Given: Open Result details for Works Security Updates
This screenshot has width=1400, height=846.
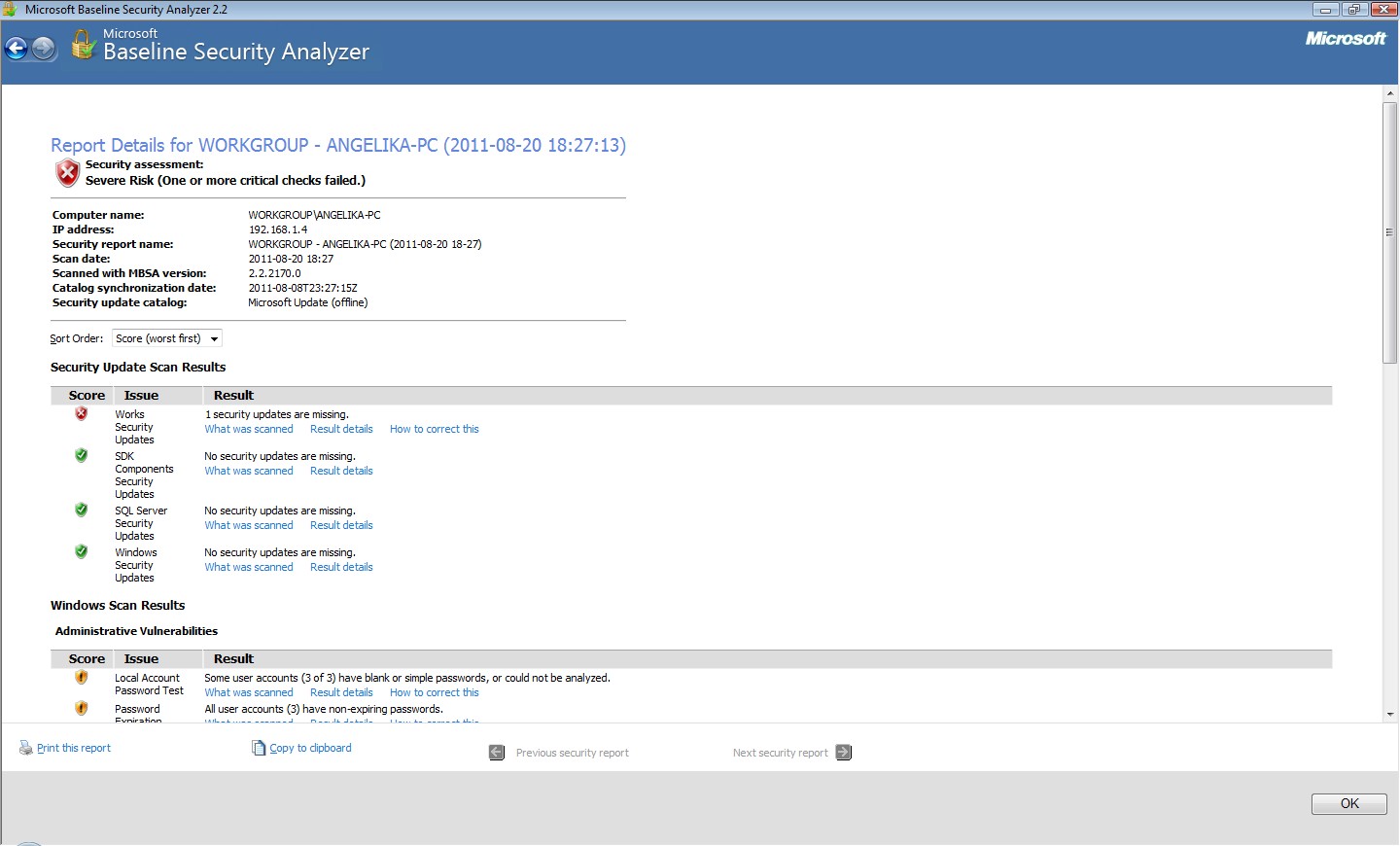Looking at the screenshot, I should point(341,429).
